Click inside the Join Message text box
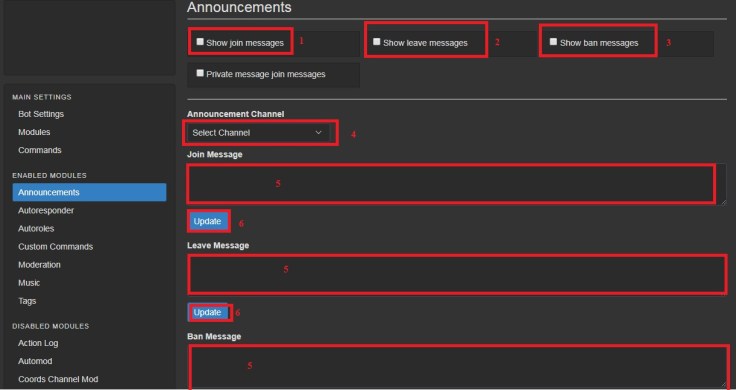 coord(456,184)
